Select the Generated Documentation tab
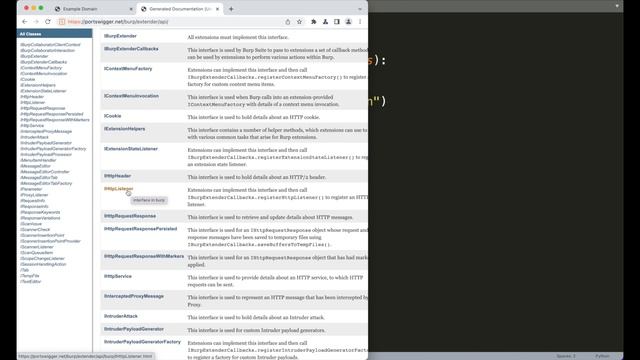The image size is (640, 360). tap(180, 9)
